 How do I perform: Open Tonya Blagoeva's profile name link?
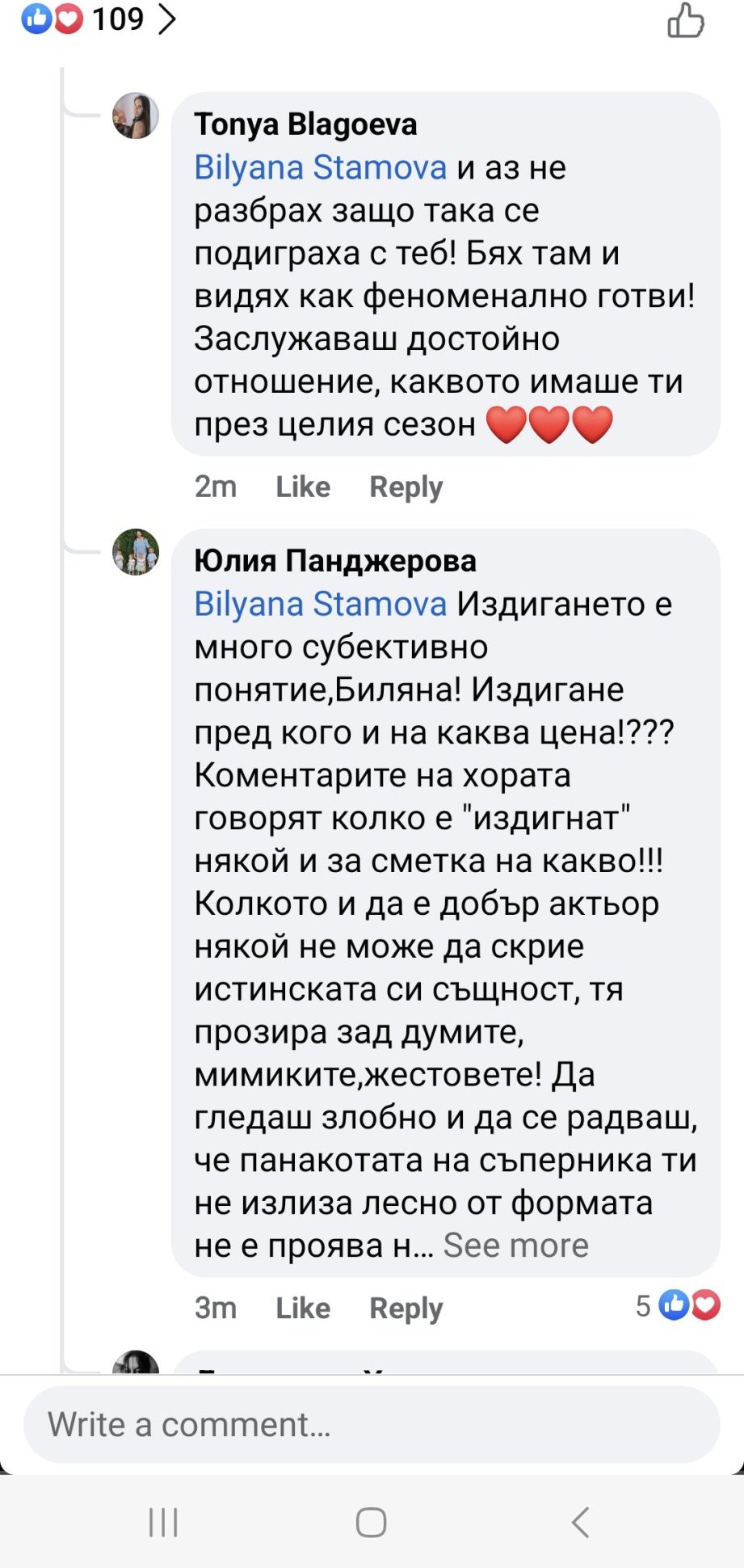click(x=305, y=124)
